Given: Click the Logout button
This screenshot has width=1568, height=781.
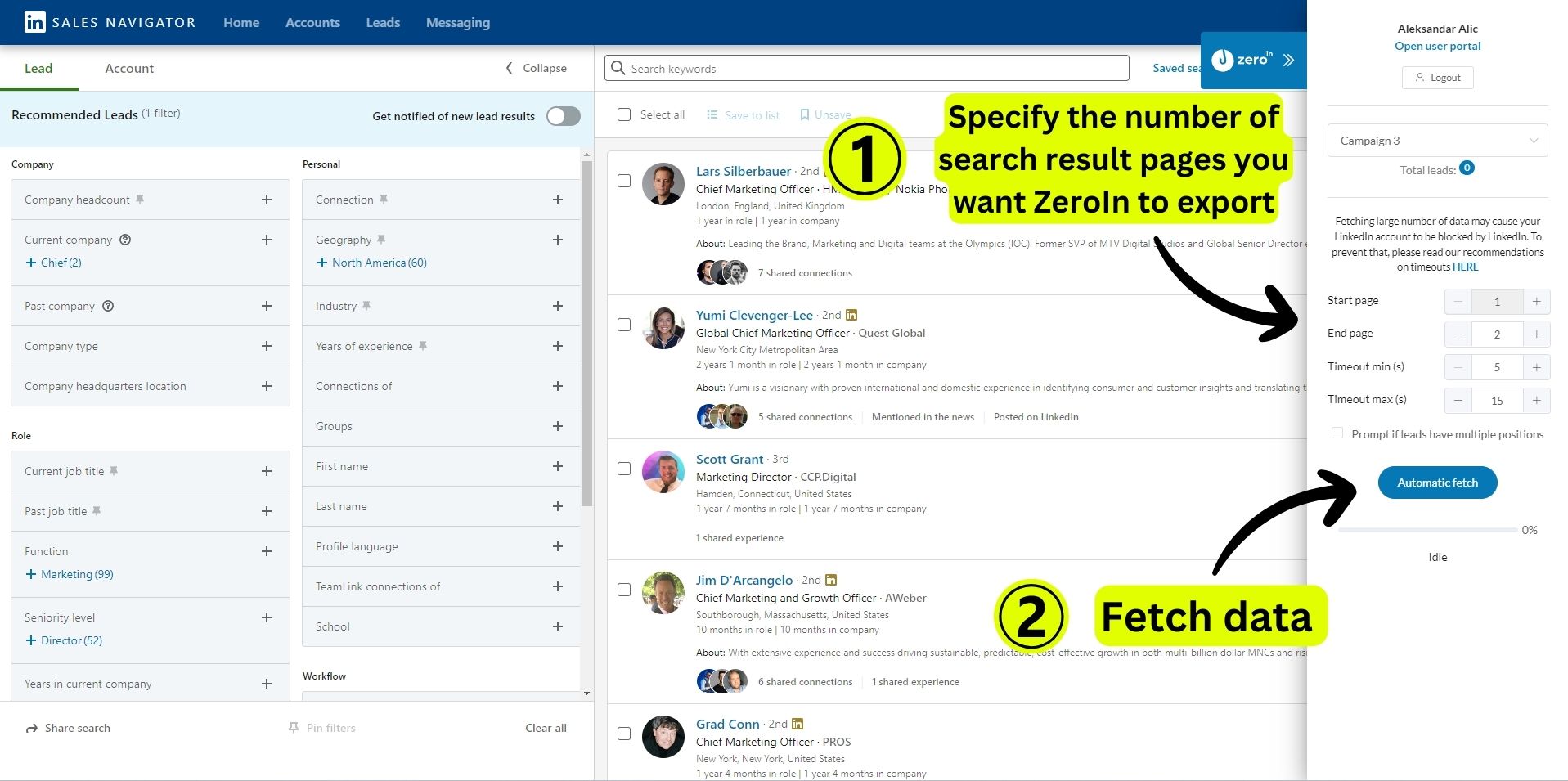Looking at the screenshot, I should tap(1437, 78).
